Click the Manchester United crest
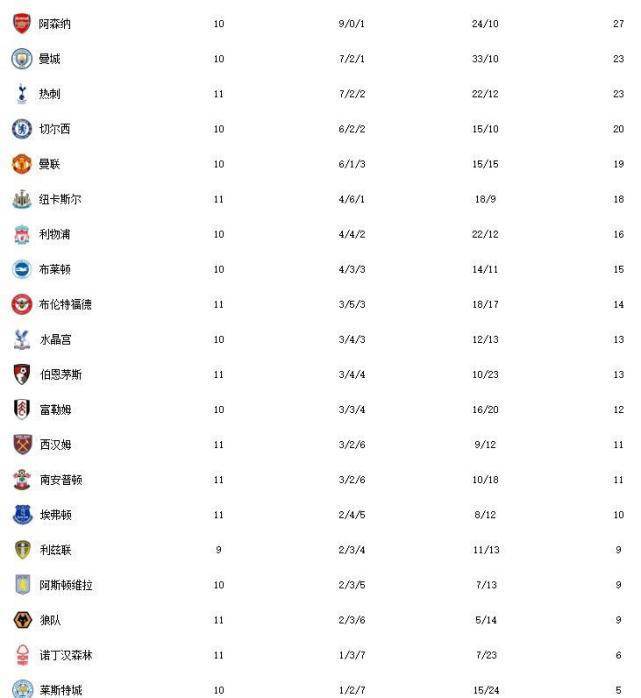 21,164
